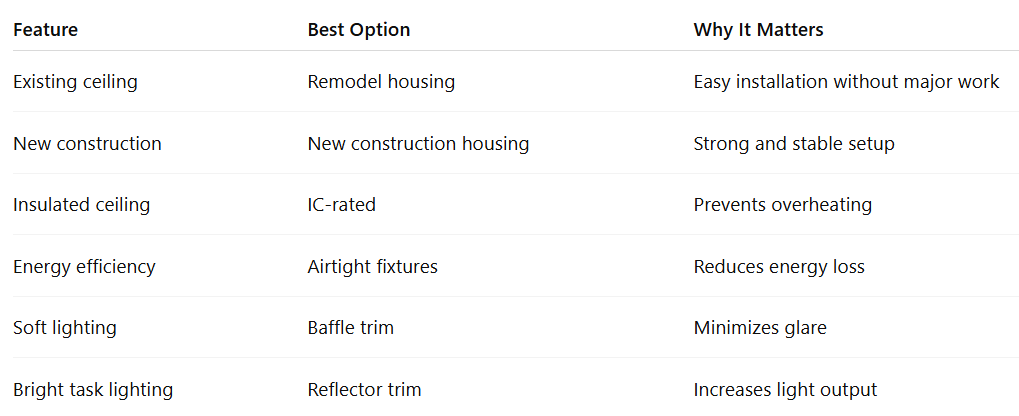Click the IC-rated option cell
This screenshot has width=1019, height=416.
tap(341, 205)
